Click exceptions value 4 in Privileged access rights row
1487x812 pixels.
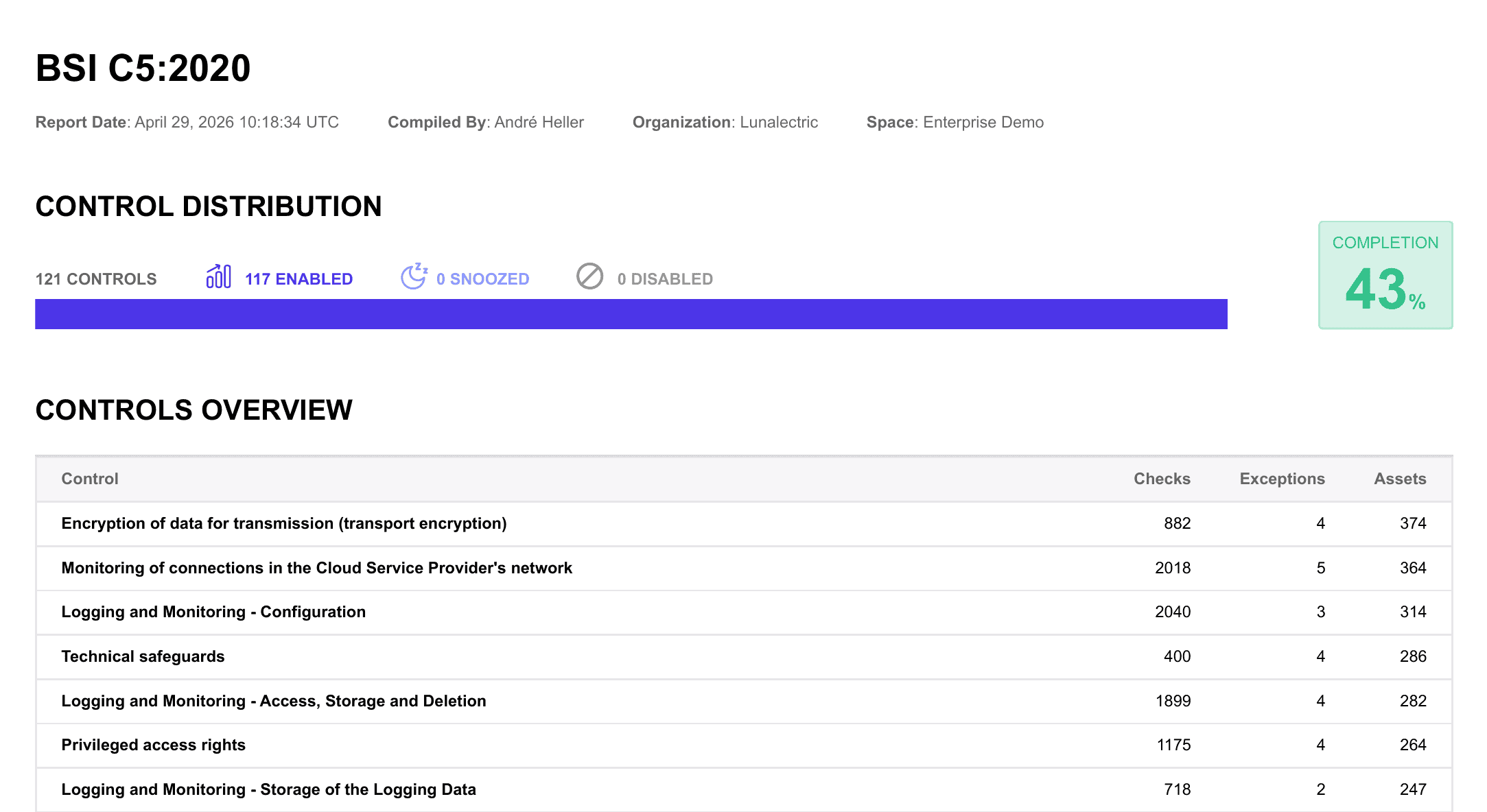[x=1320, y=745]
